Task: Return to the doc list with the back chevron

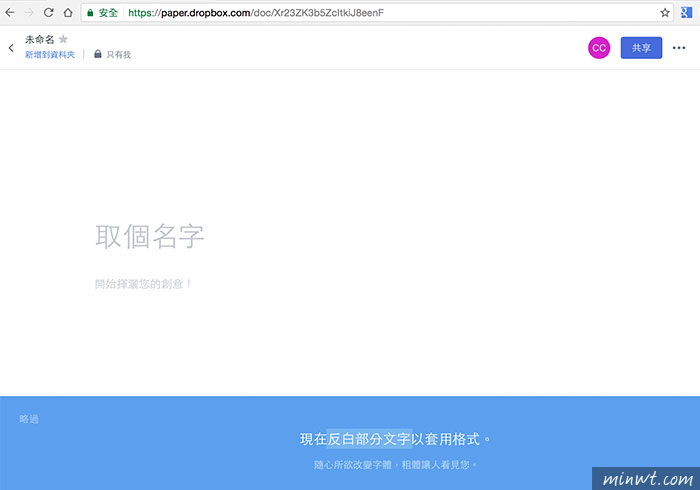Action: click(11, 48)
